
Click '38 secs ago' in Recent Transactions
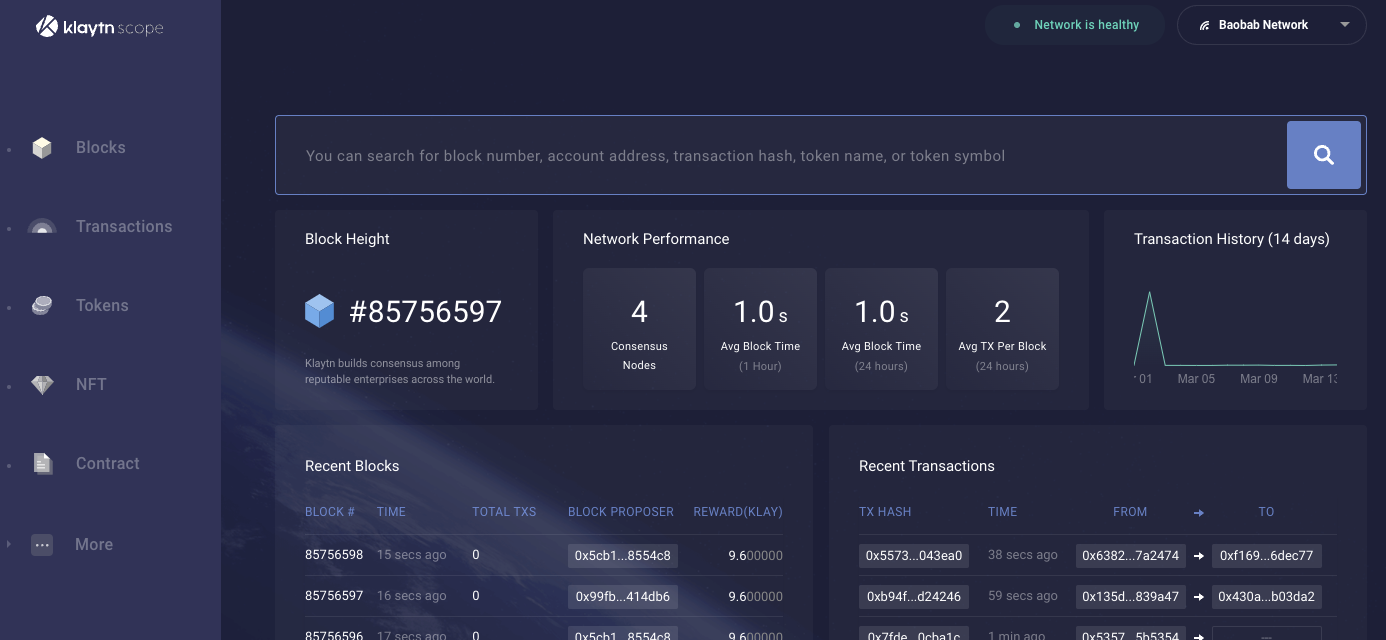coord(1023,554)
